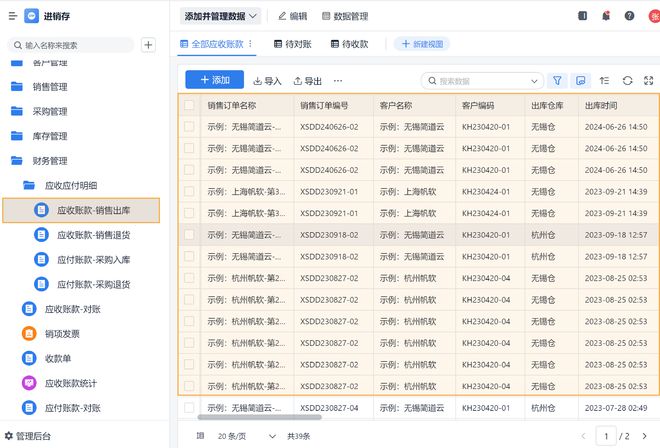Open the help question-mark icon
This screenshot has height=448, width=660.
click(629, 16)
